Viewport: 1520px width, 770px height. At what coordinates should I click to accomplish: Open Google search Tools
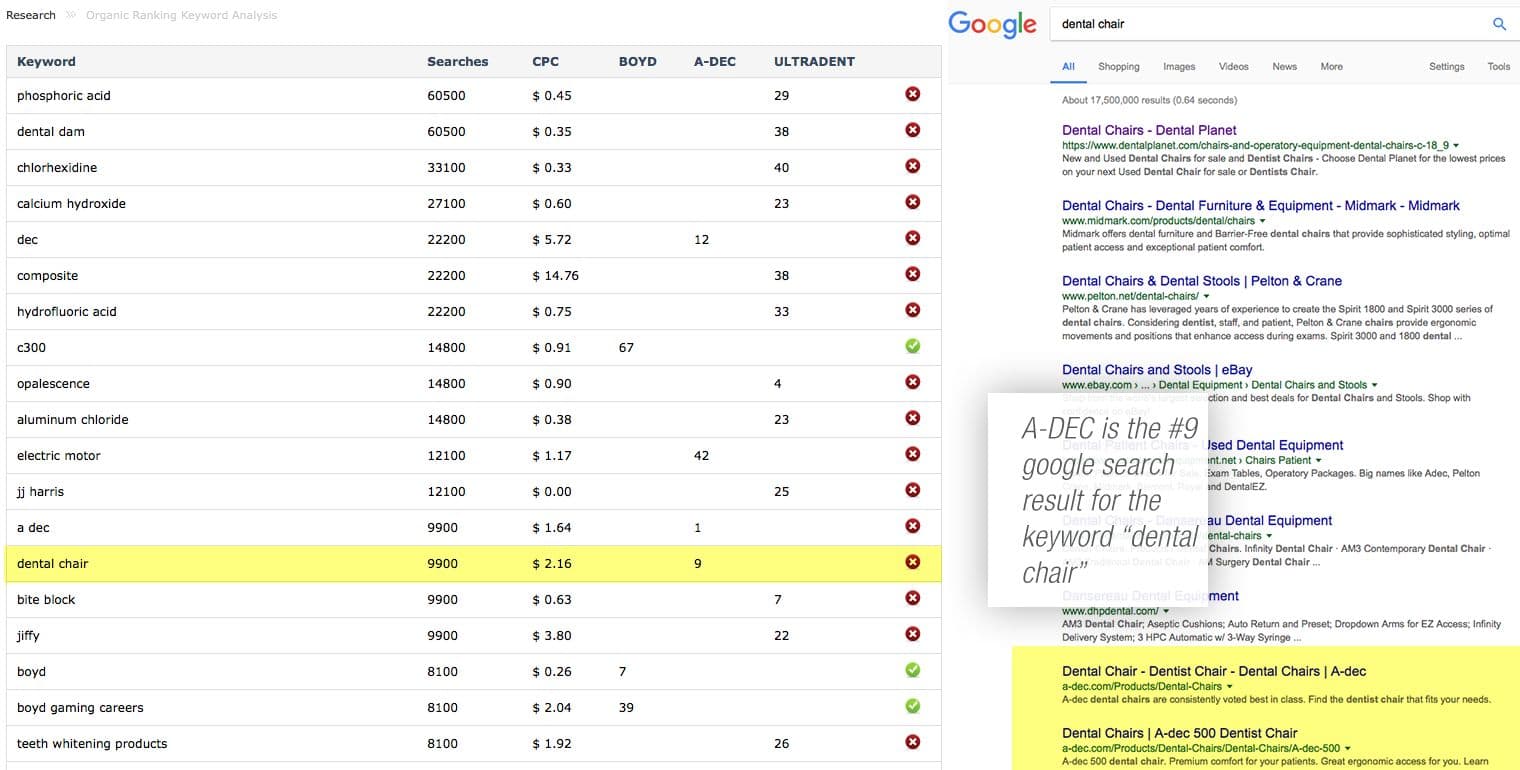[x=1498, y=67]
